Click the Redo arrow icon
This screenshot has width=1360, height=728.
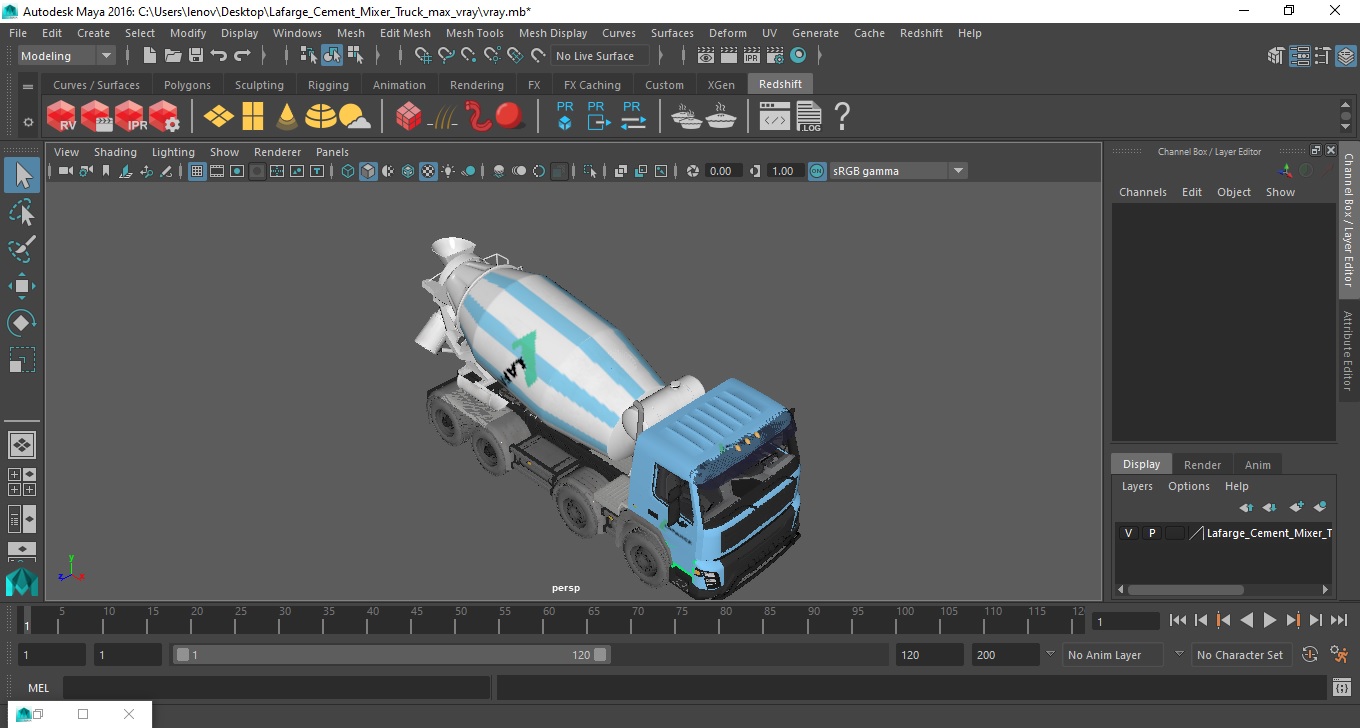242,56
